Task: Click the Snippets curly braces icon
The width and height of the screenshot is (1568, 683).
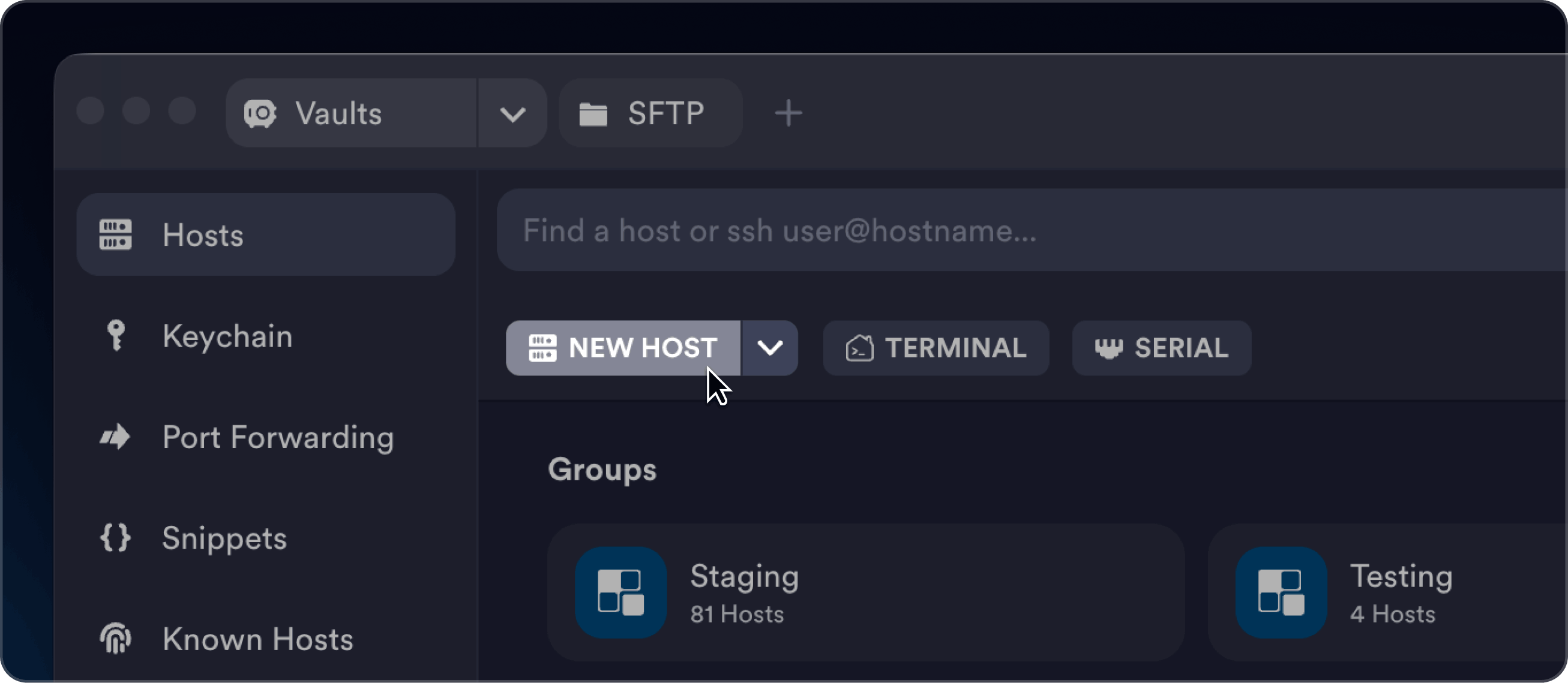Action: pos(115,538)
